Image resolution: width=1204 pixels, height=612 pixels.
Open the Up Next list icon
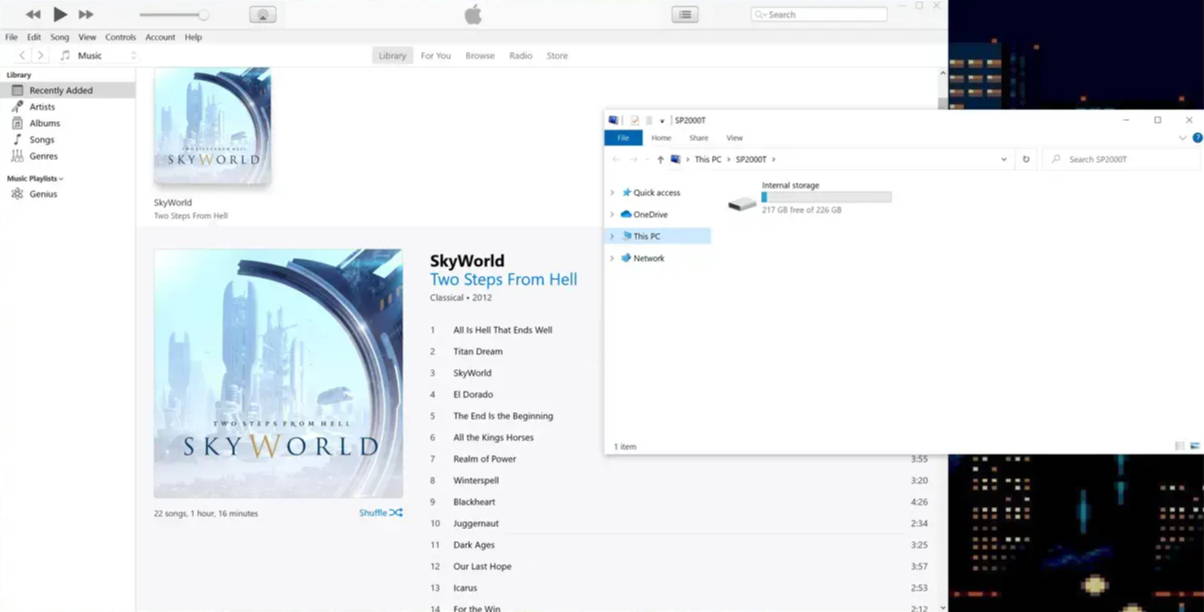click(x=685, y=15)
